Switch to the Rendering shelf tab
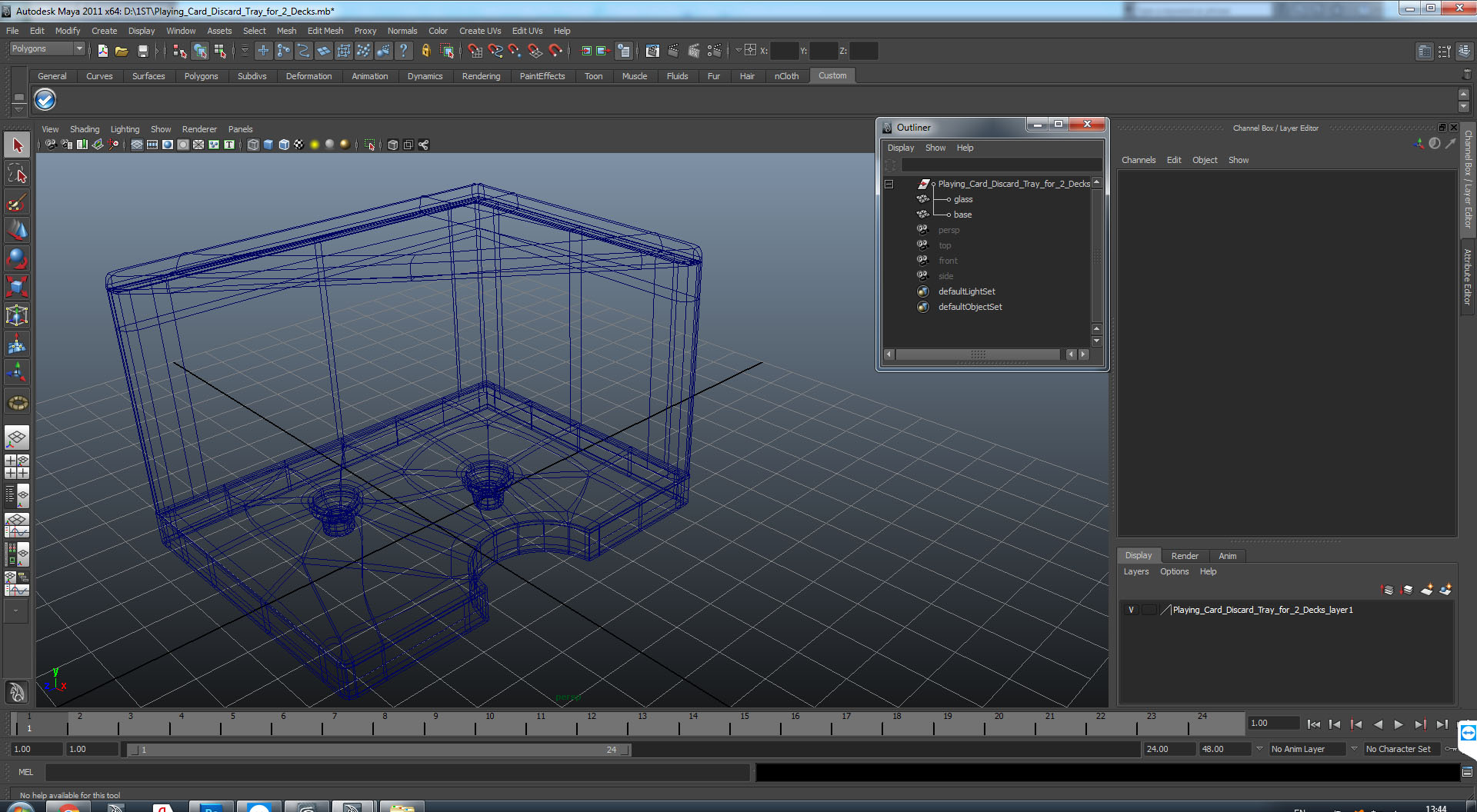The image size is (1477, 812). [x=481, y=76]
